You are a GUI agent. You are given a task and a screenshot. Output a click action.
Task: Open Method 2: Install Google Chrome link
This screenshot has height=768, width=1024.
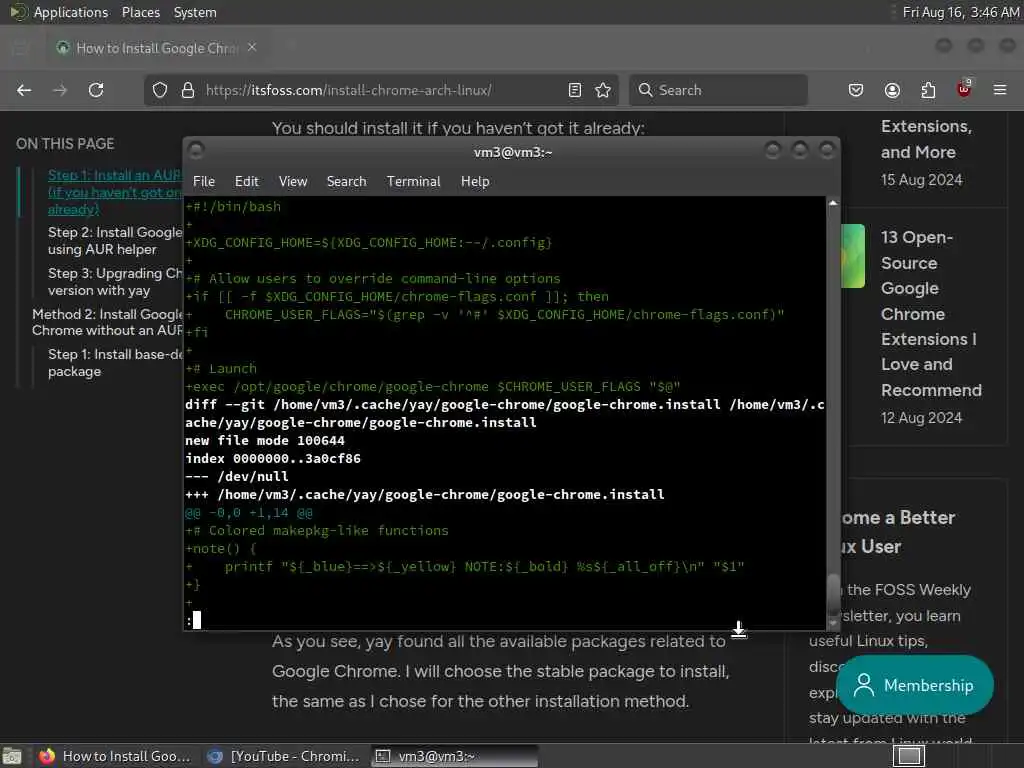tap(107, 322)
